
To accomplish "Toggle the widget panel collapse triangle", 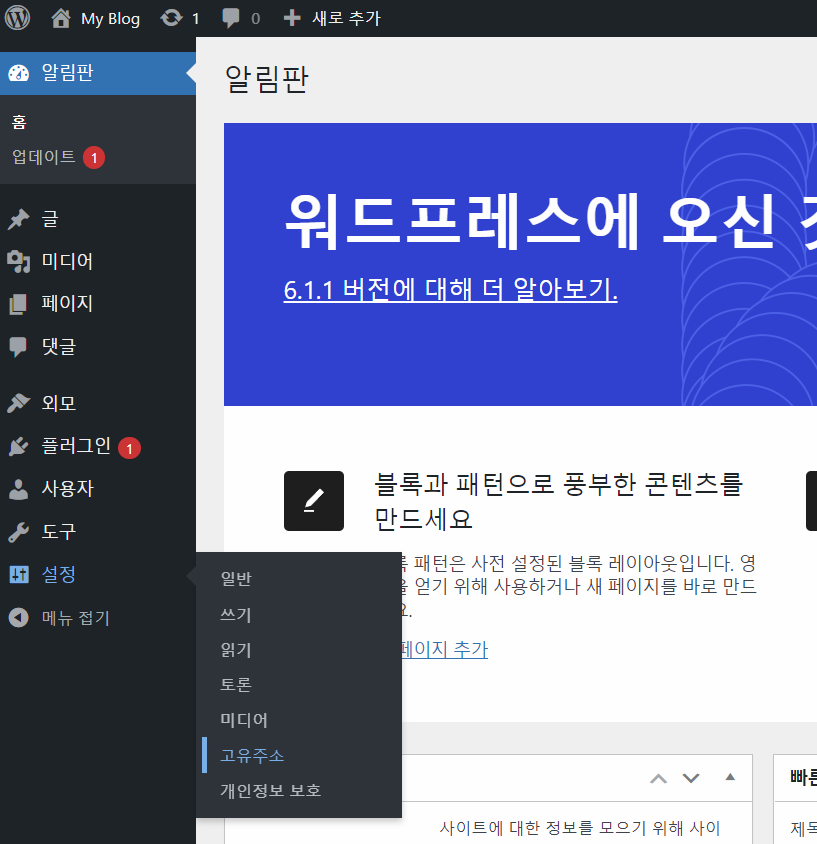I will [730, 777].
